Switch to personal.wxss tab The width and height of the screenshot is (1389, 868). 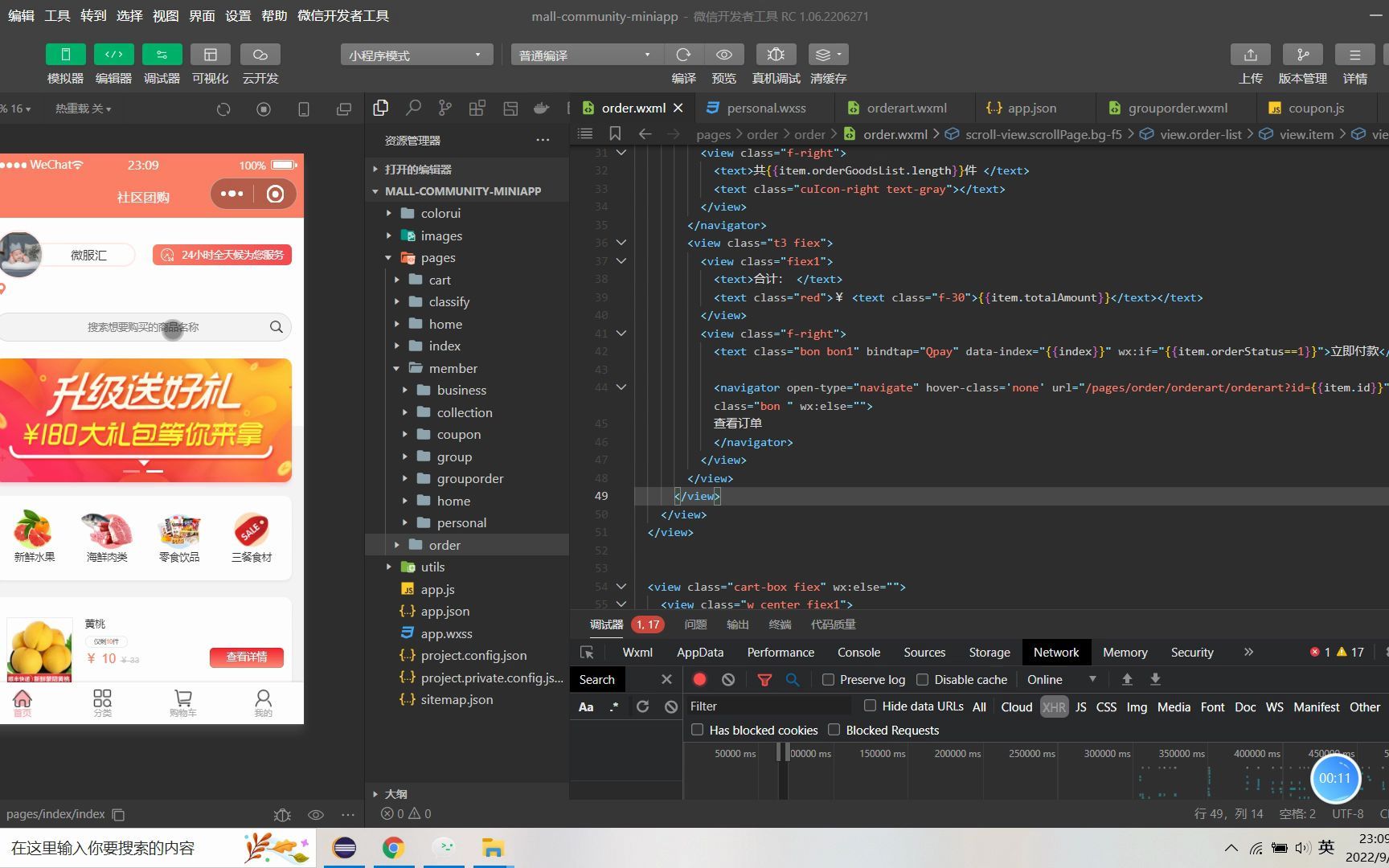[766, 108]
